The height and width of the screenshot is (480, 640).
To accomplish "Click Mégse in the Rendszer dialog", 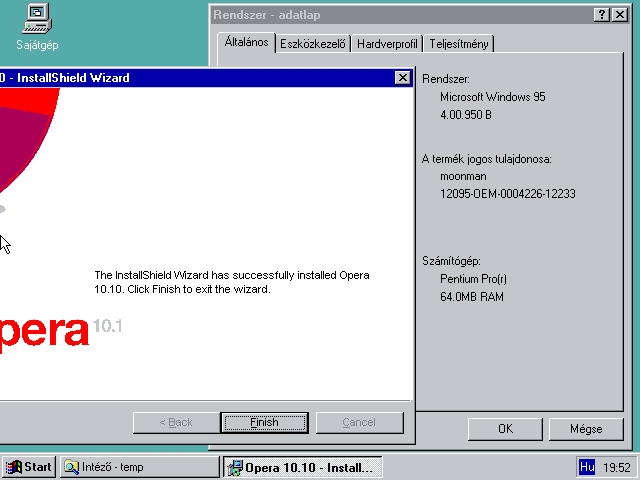I will (x=586, y=429).
